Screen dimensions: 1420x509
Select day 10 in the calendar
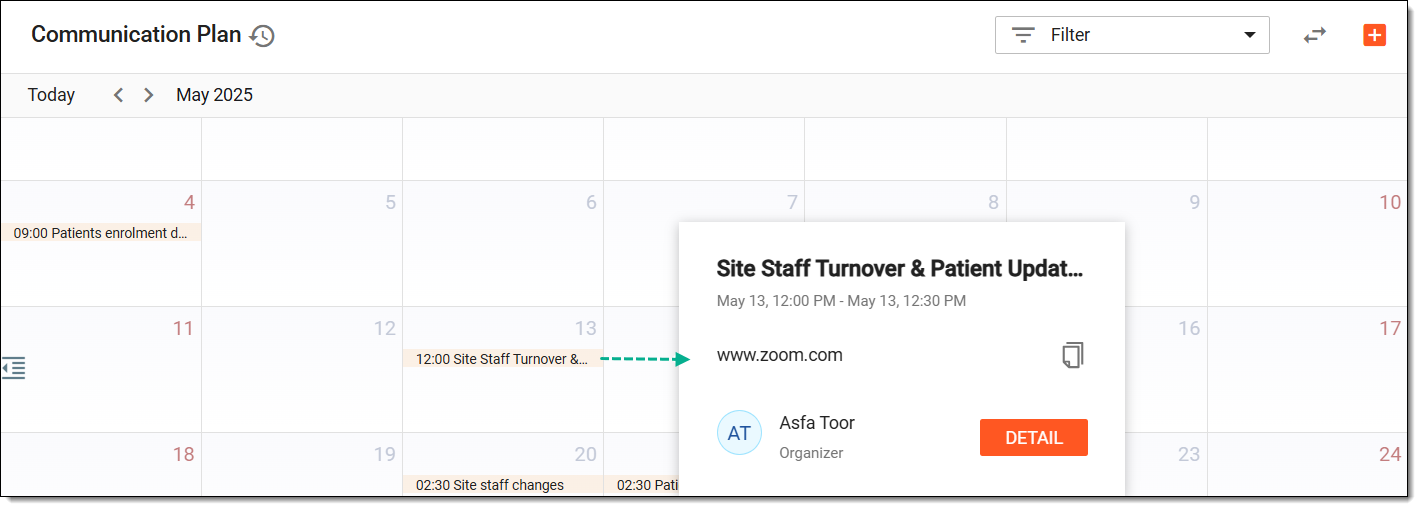[x=1390, y=203]
